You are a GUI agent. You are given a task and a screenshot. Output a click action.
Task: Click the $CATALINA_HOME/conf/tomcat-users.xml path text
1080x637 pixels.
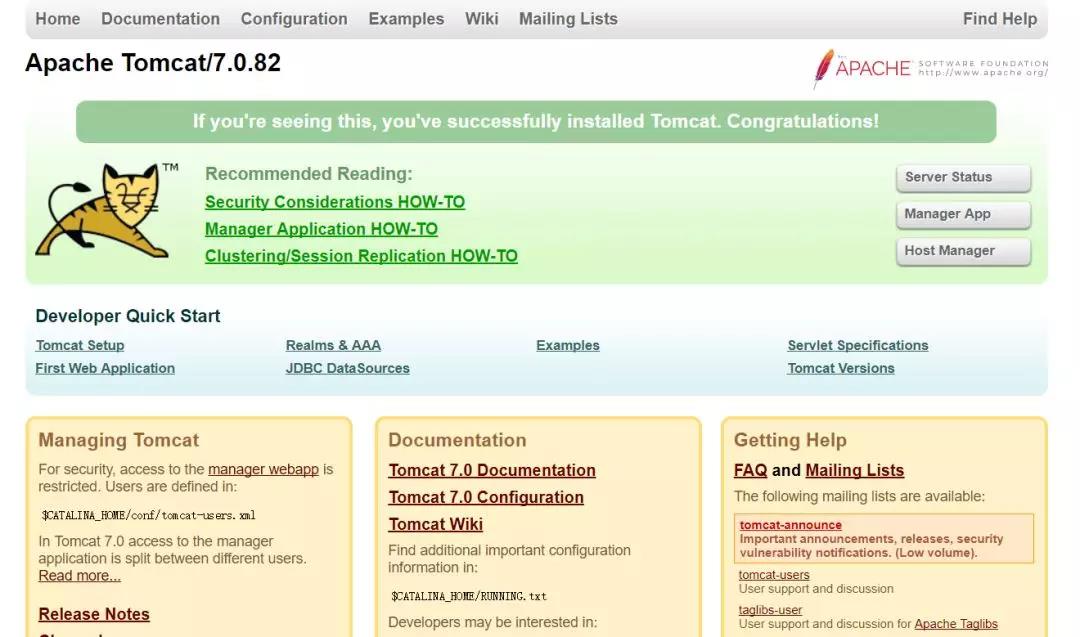click(x=148, y=515)
